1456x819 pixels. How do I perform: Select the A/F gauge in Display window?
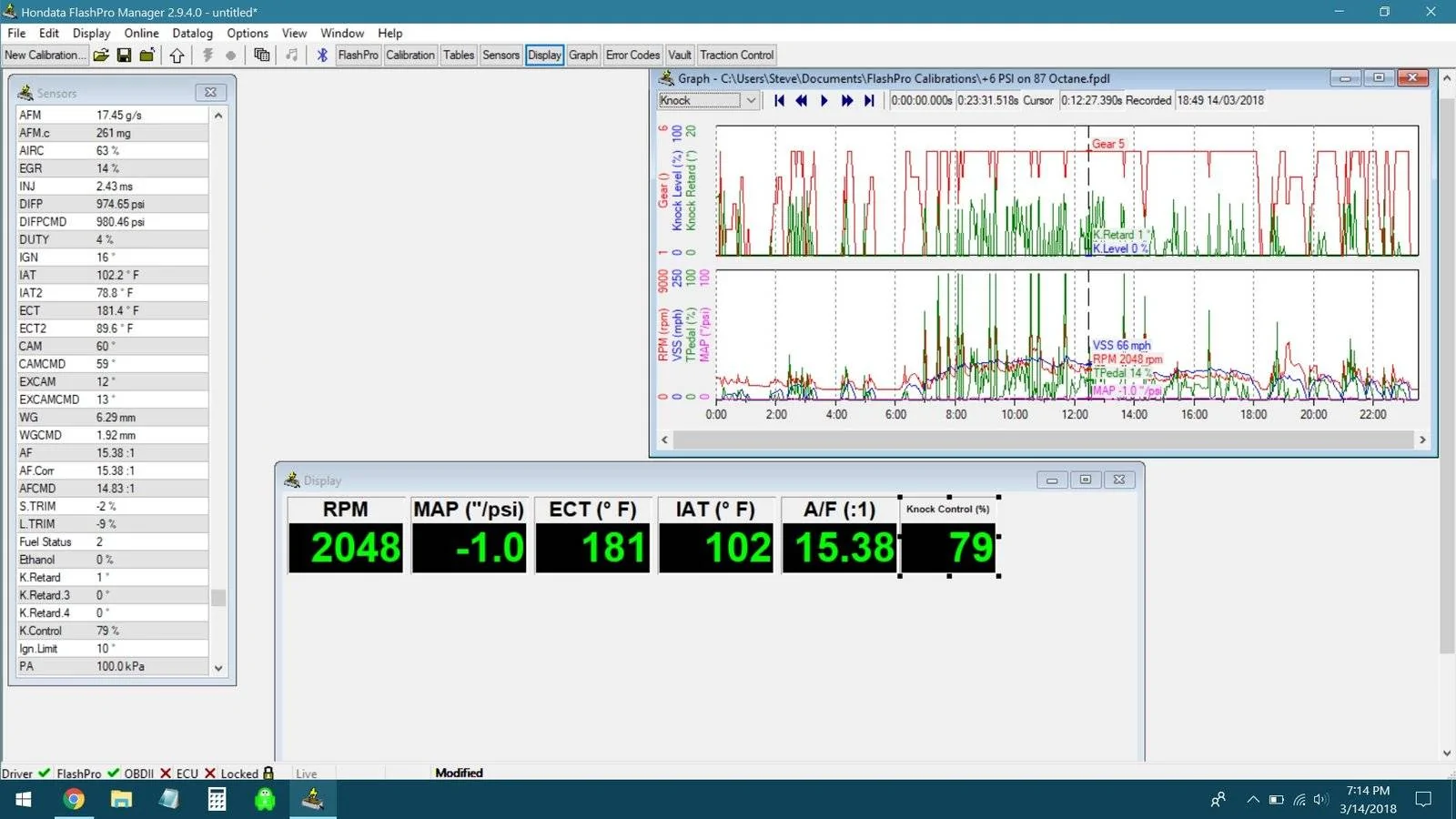coord(840,535)
